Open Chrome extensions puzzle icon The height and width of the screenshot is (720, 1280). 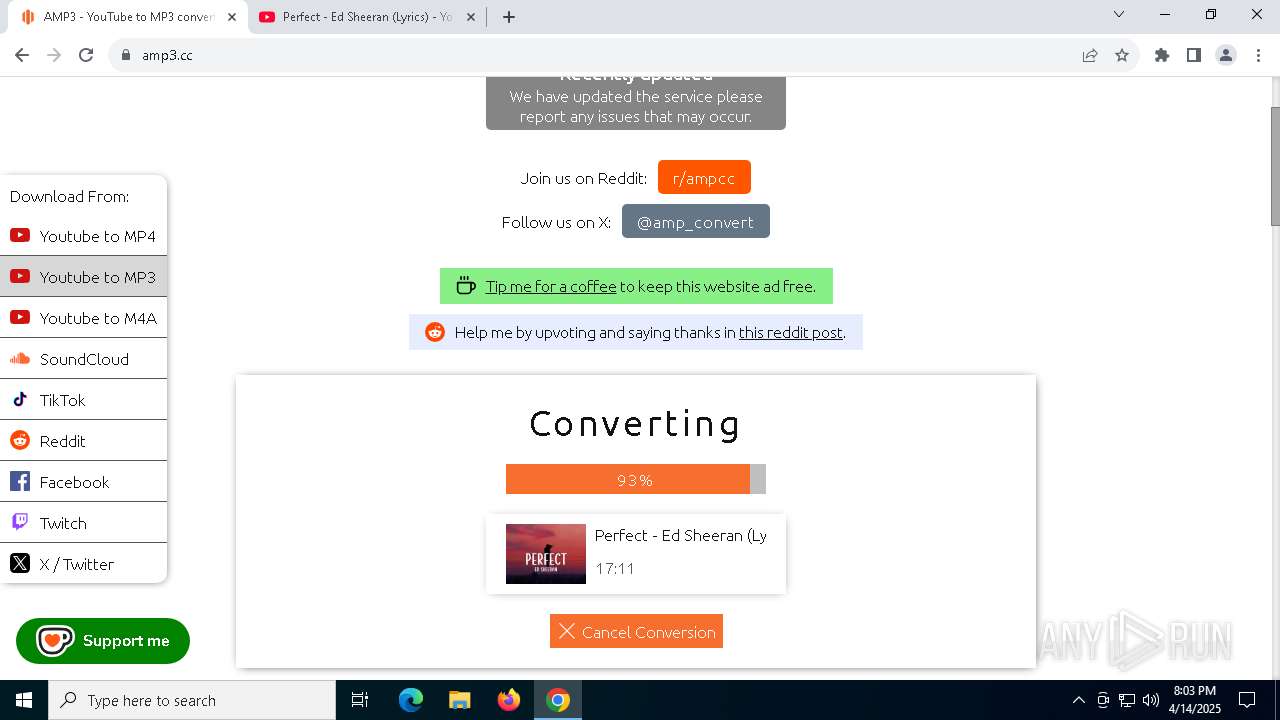[1162, 55]
